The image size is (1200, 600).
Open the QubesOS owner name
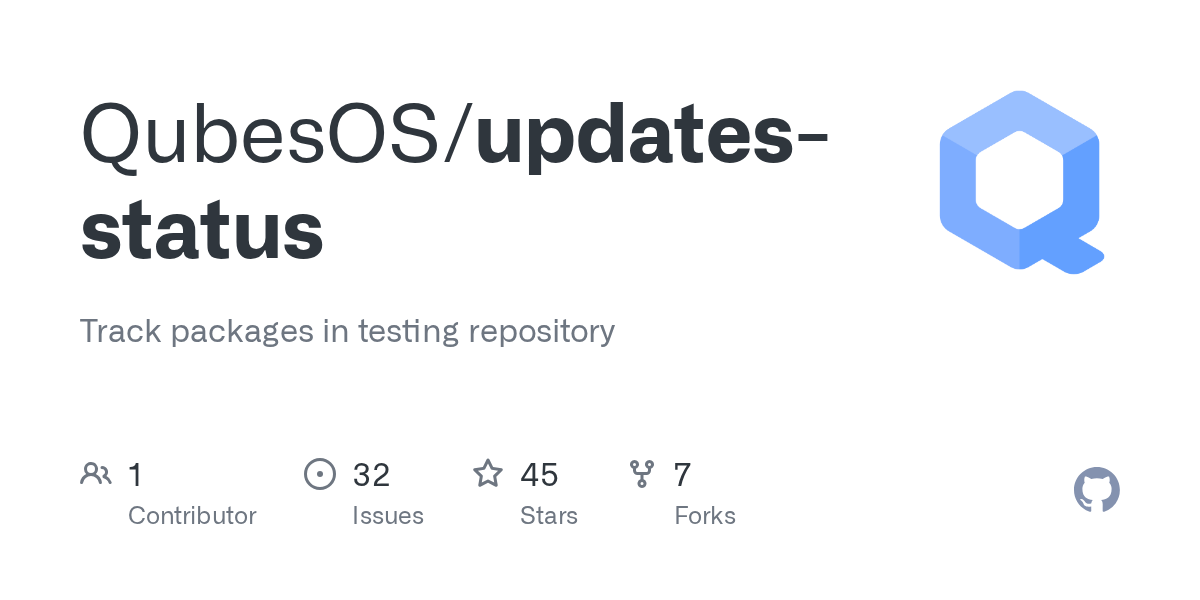(x=263, y=134)
